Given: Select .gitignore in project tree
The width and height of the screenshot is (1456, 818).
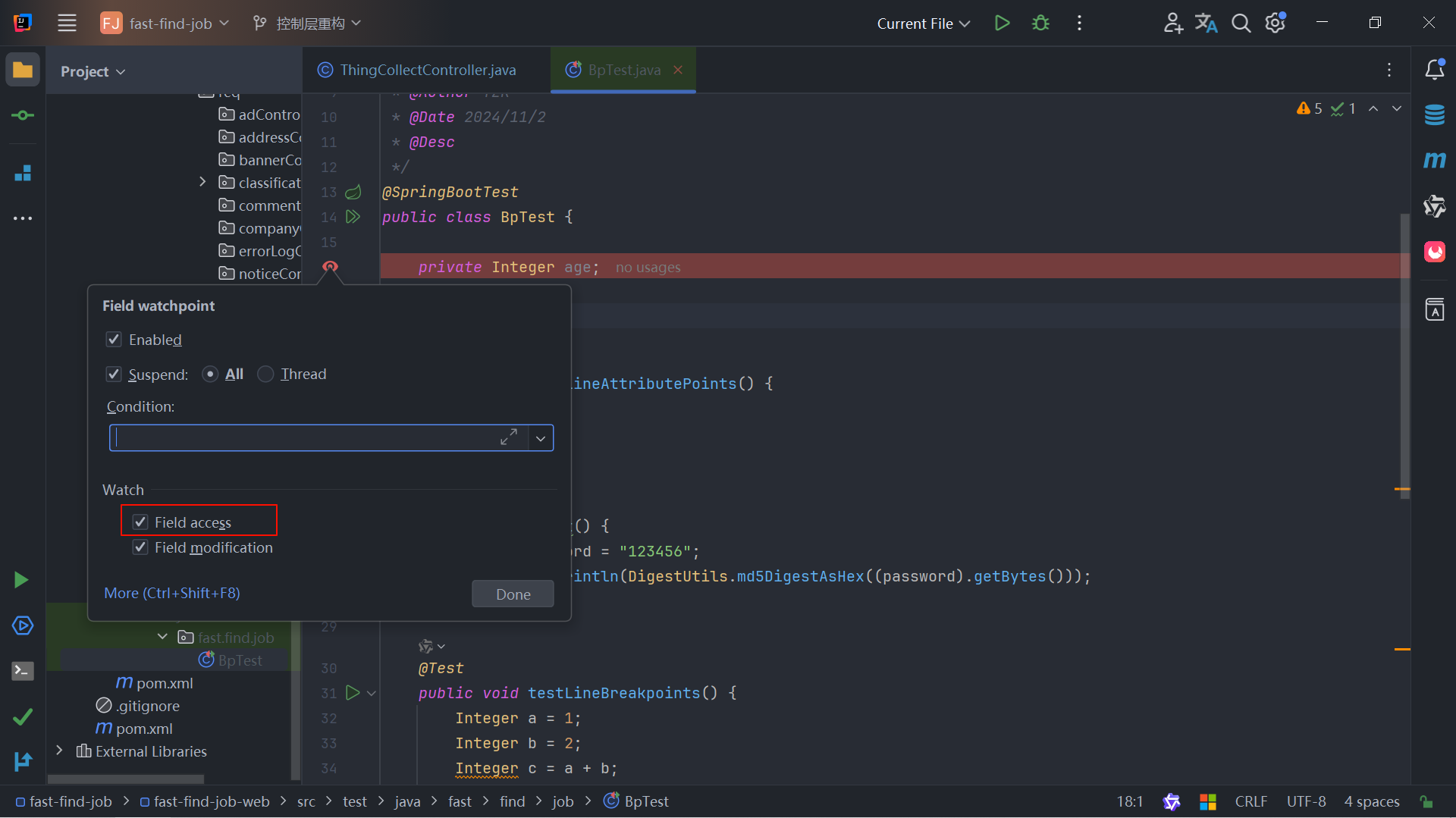Looking at the screenshot, I should point(138,706).
